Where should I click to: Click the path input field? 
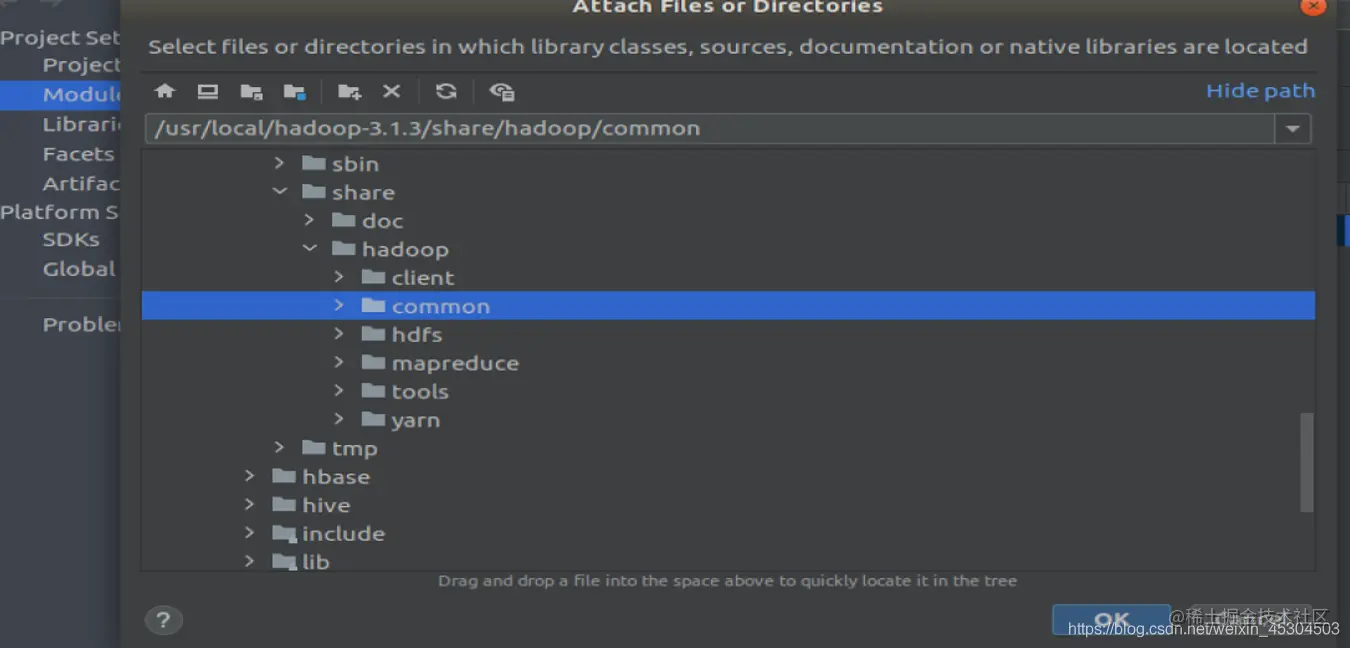click(710, 129)
